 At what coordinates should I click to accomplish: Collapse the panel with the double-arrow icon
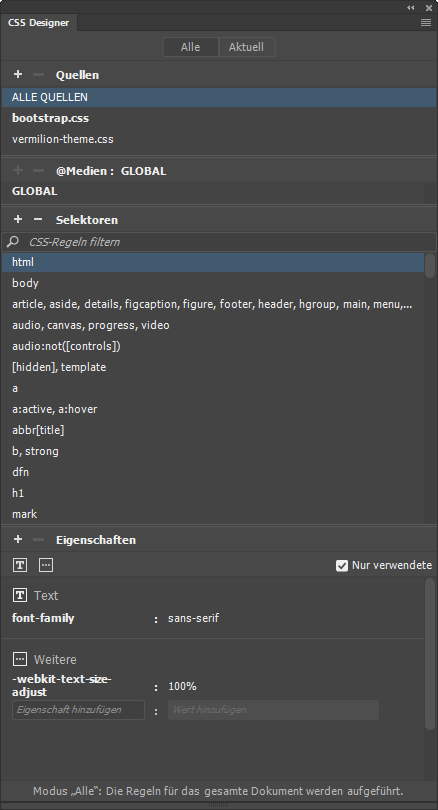click(411, 7)
